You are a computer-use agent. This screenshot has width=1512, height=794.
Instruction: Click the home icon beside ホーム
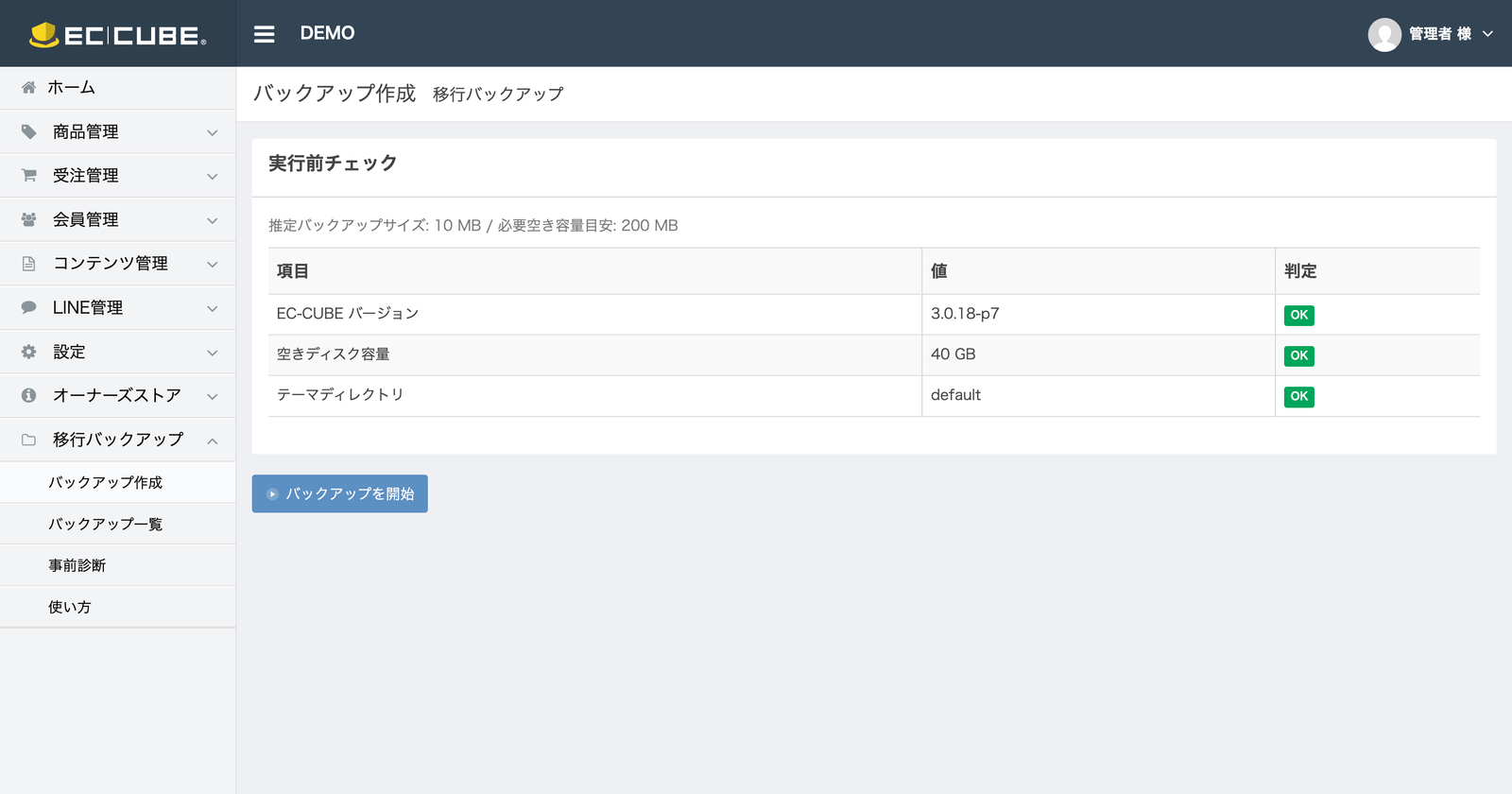(x=29, y=87)
